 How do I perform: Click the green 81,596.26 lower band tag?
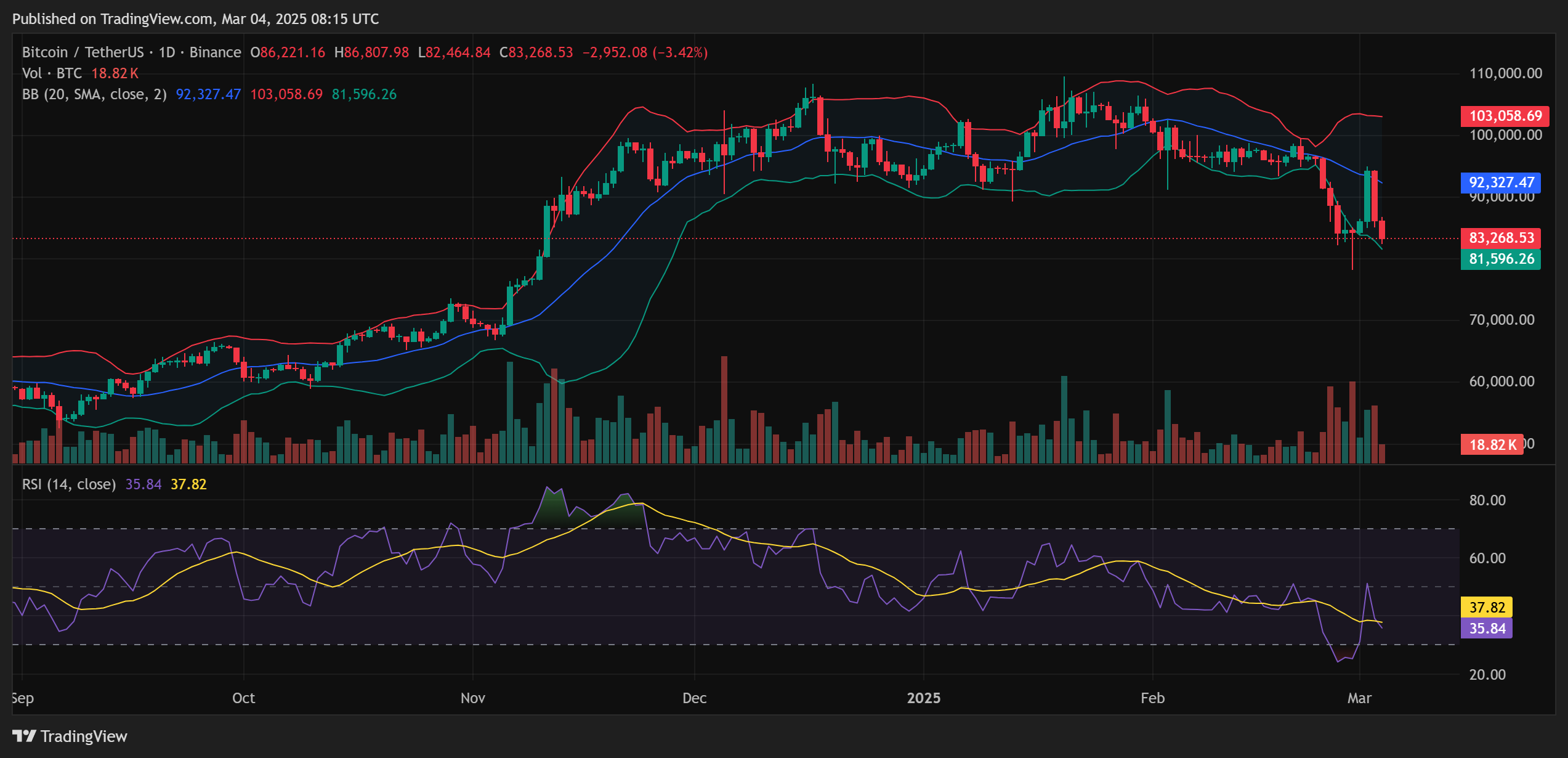point(1501,259)
